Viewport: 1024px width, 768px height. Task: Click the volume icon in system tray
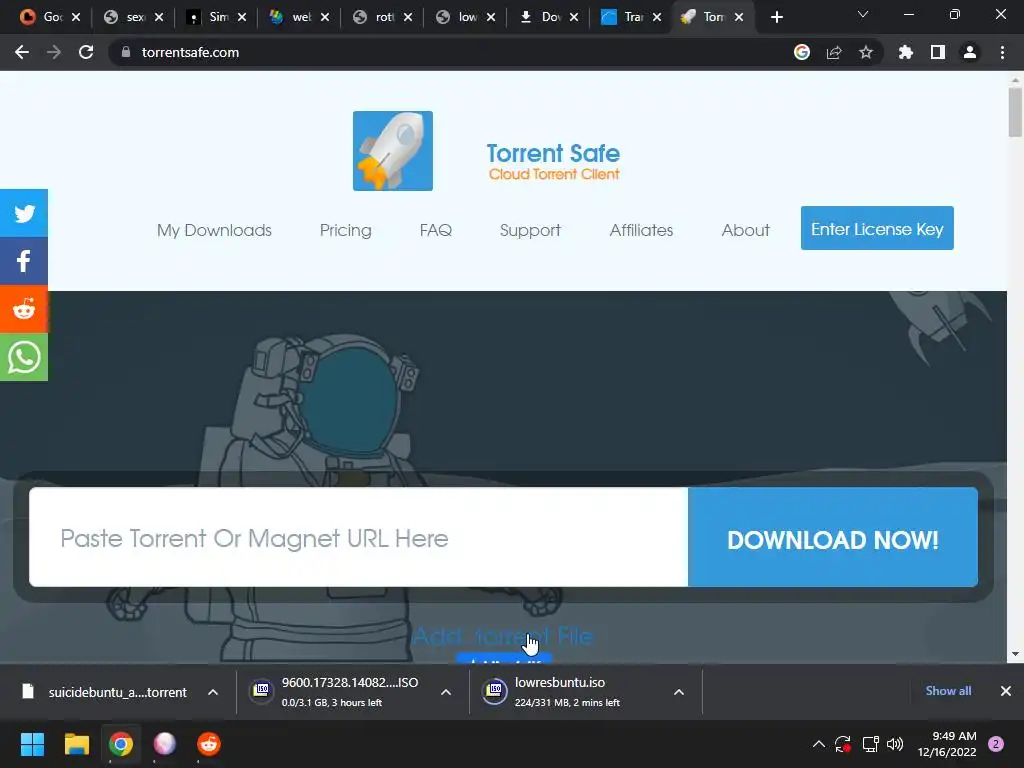click(x=895, y=744)
